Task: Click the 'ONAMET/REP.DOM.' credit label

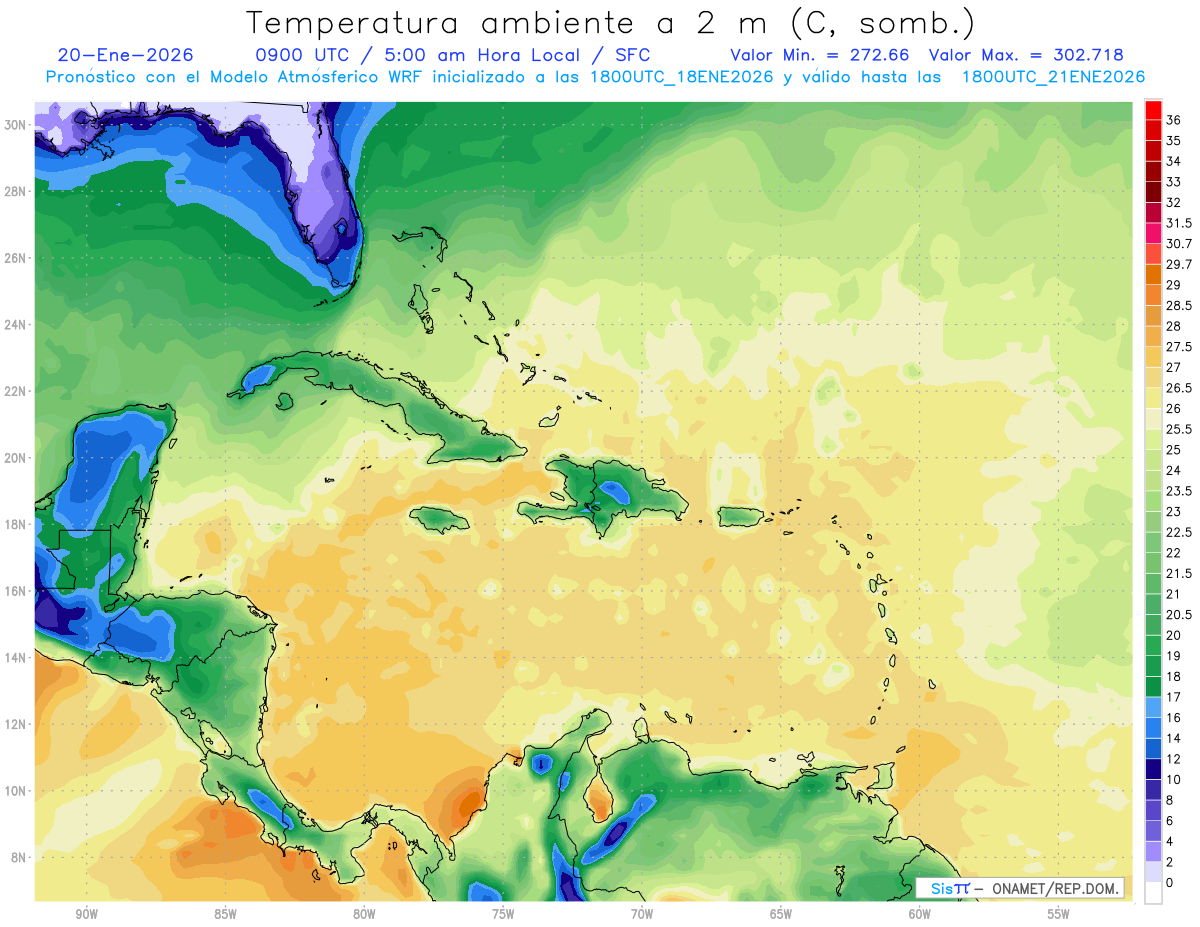Action: pos(1055,888)
